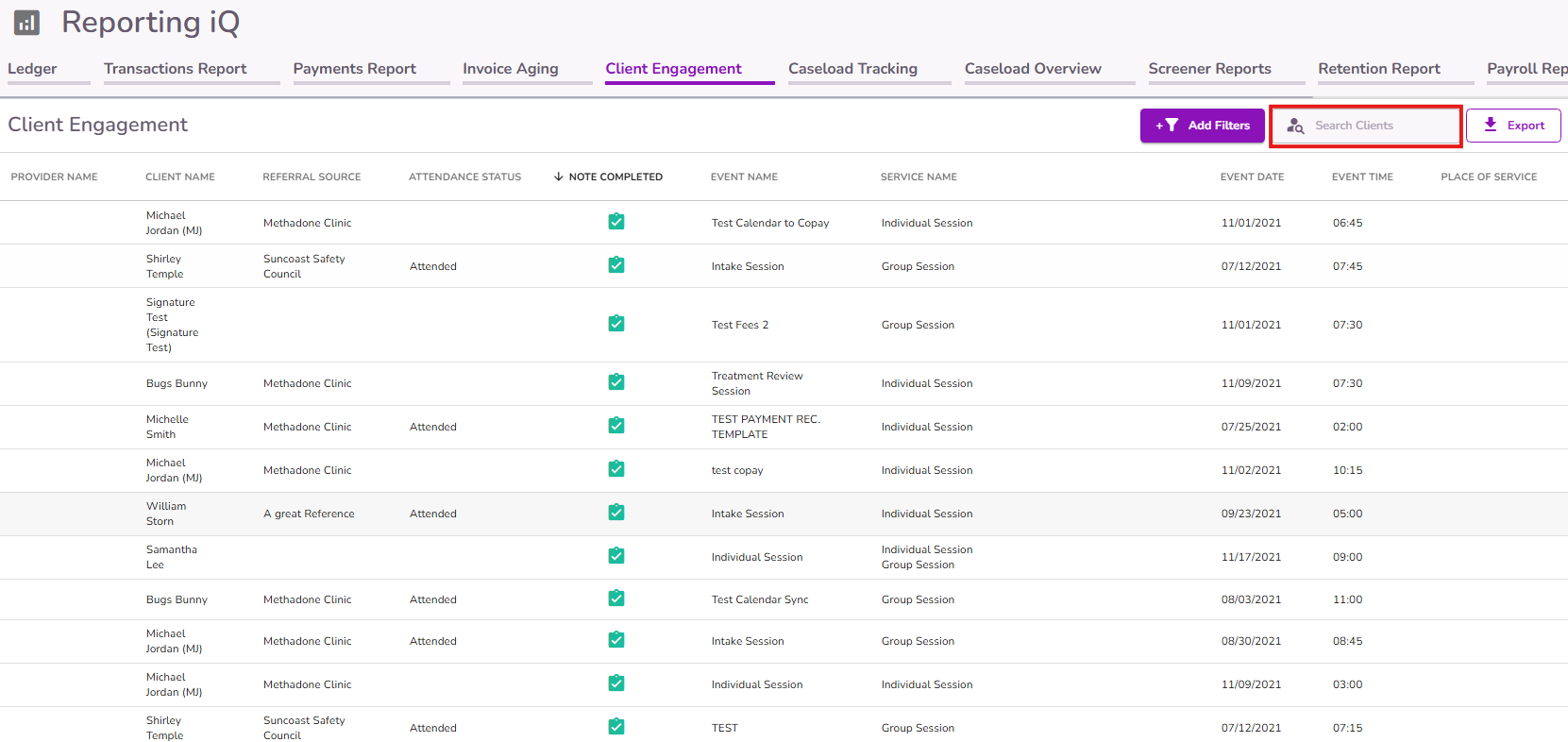The image size is (1568, 742).
Task: Open the Payments Report tab
Action: click(x=355, y=69)
